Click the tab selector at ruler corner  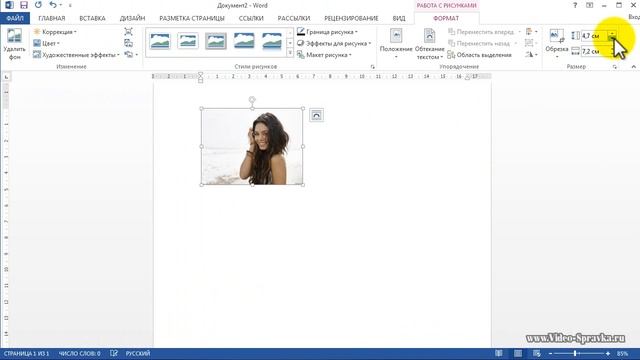click(6, 77)
